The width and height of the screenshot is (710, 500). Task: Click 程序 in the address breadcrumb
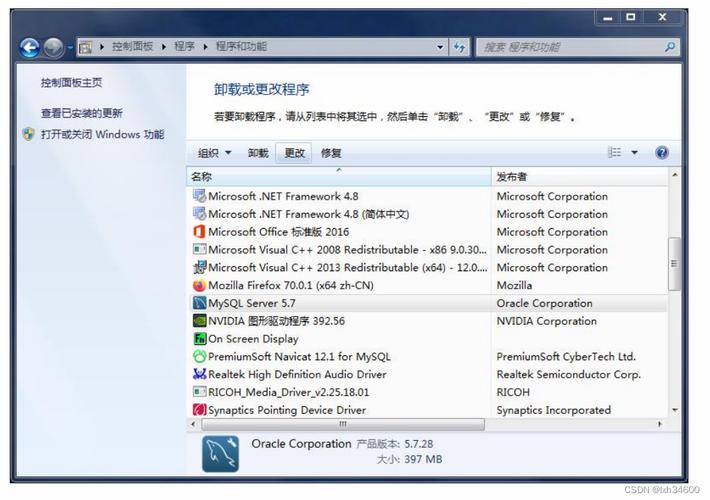[x=184, y=47]
